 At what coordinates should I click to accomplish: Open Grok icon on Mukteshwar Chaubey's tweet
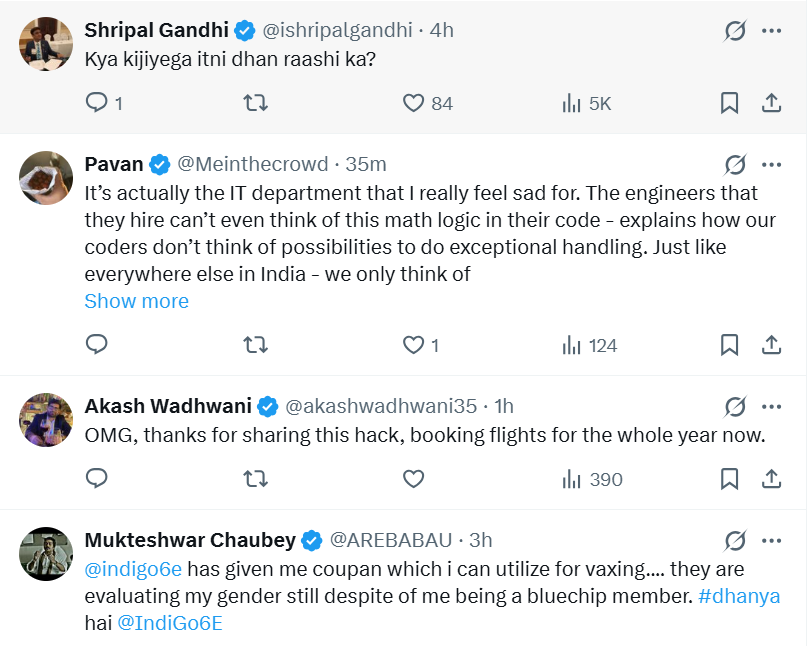click(735, 540)
